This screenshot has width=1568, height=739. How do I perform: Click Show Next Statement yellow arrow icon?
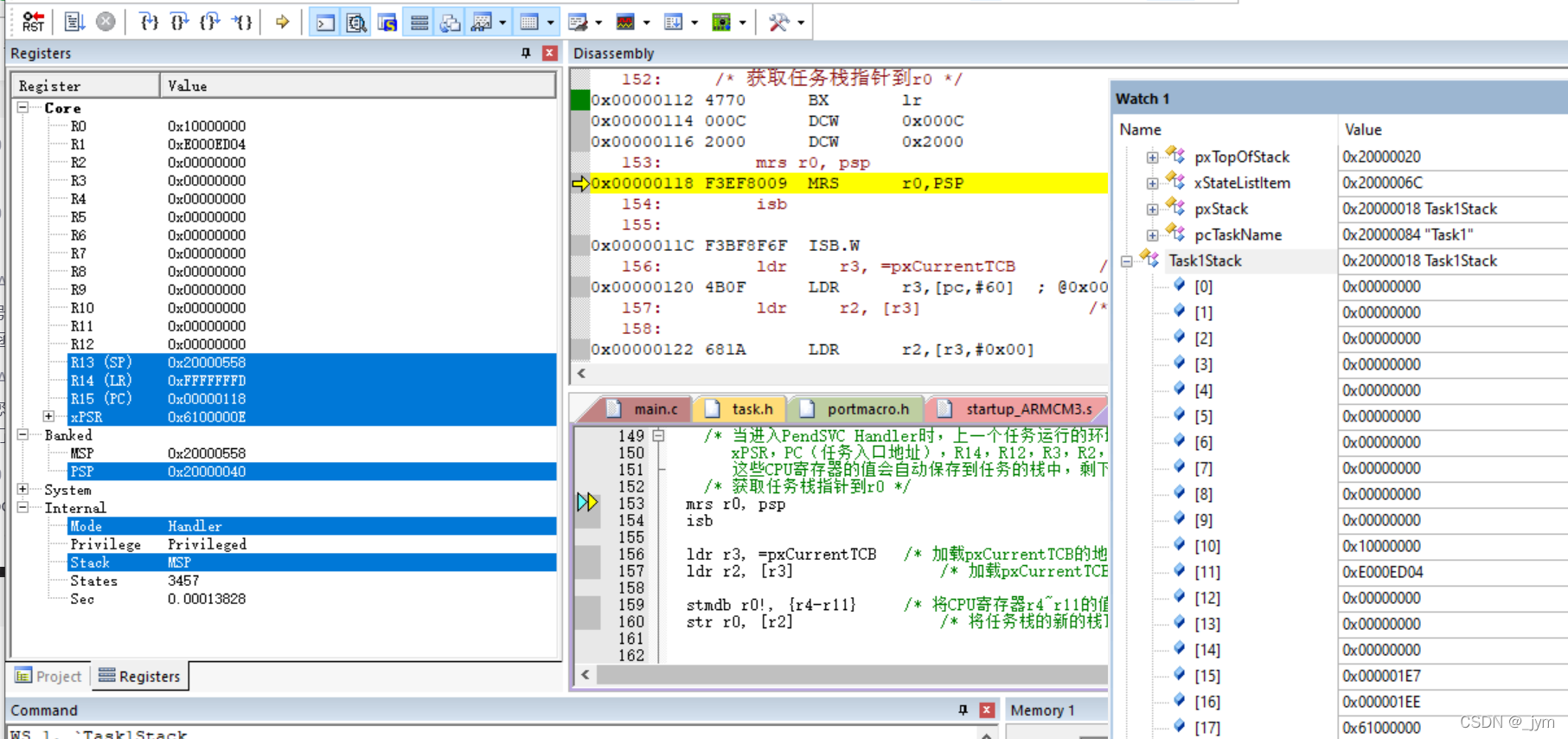click(282, 22)
